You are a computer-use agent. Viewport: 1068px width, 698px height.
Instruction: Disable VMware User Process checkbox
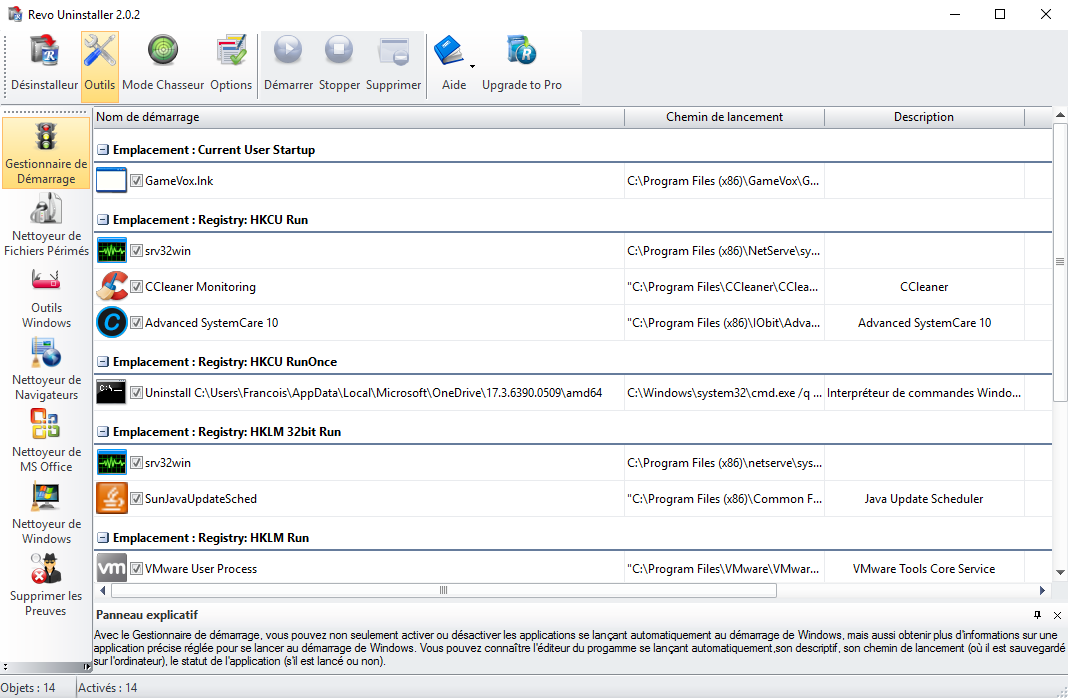pos(136,569)
